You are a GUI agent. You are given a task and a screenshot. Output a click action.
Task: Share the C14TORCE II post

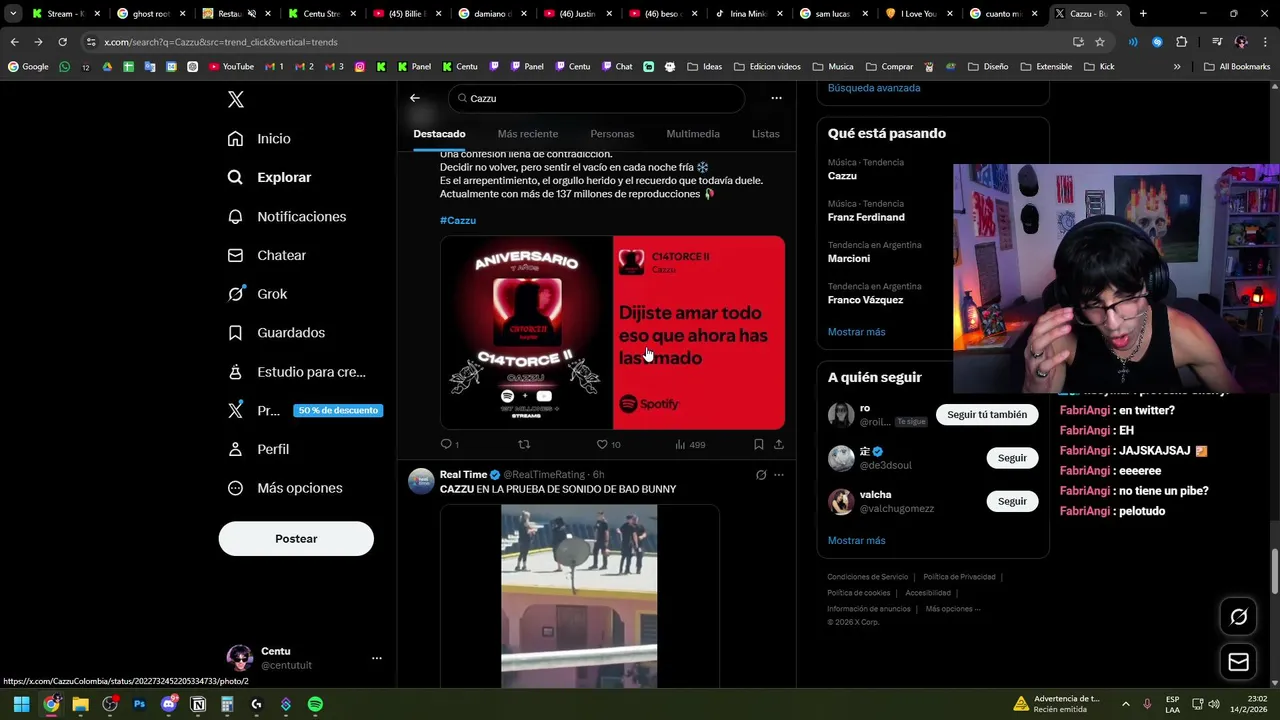coord(778,444)
